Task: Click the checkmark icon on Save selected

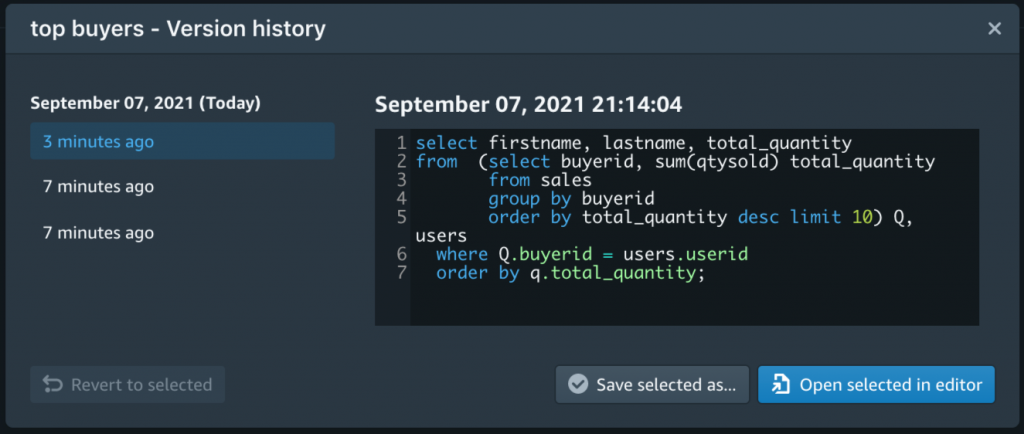Action: [x=578, y=384]
